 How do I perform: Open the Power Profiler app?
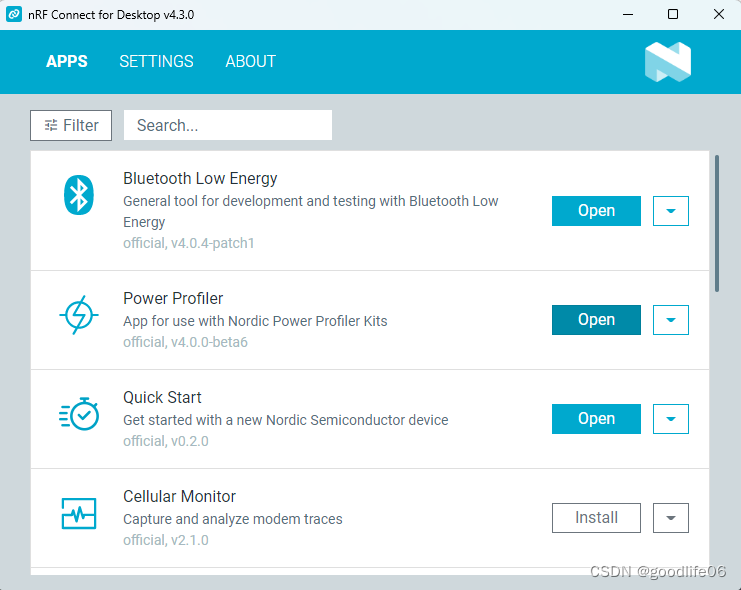pyautogui.click(x=596, y=320)
